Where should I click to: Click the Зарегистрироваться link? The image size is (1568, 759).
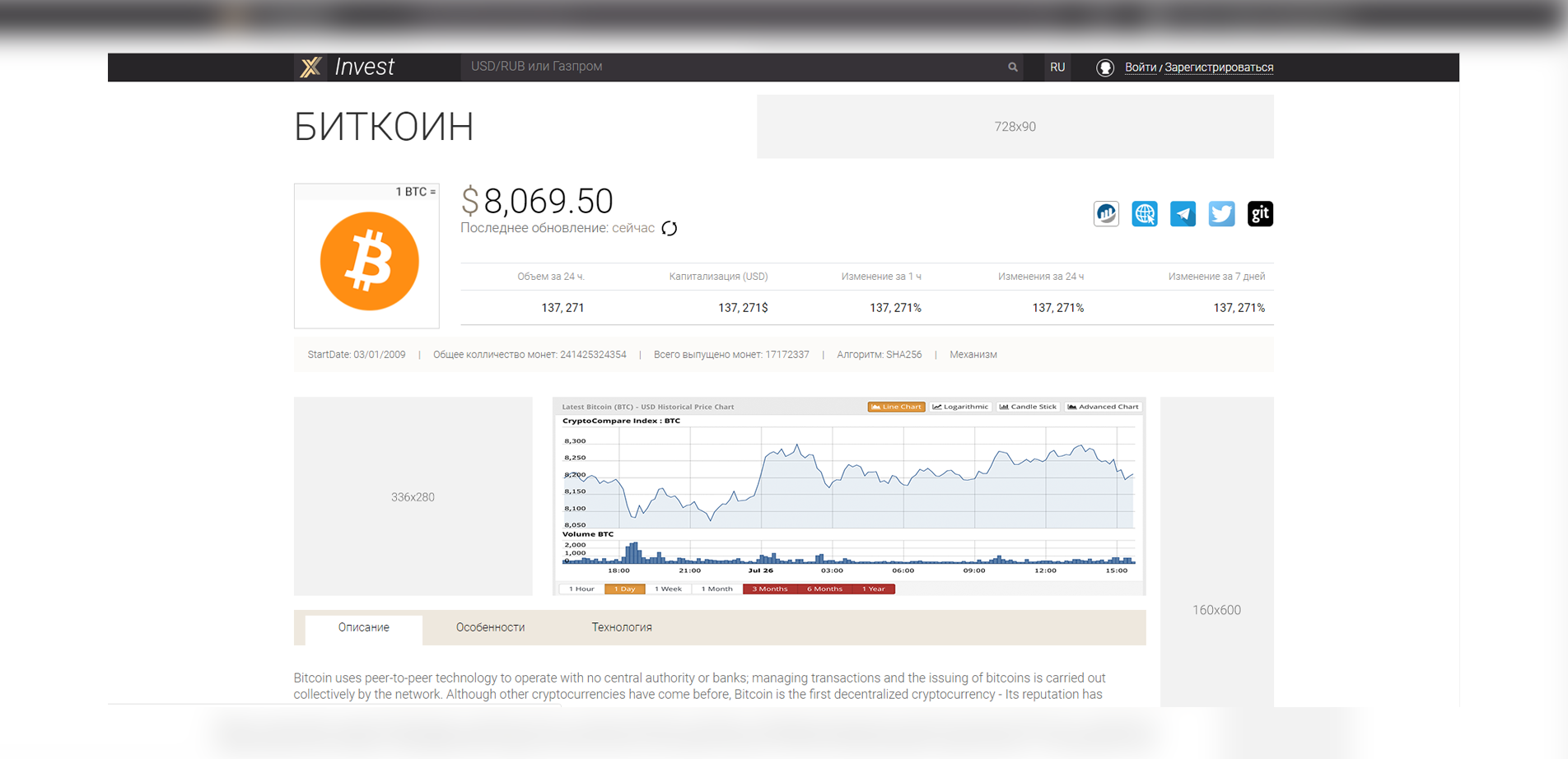pyautogui.click(x=1219, y=68)
